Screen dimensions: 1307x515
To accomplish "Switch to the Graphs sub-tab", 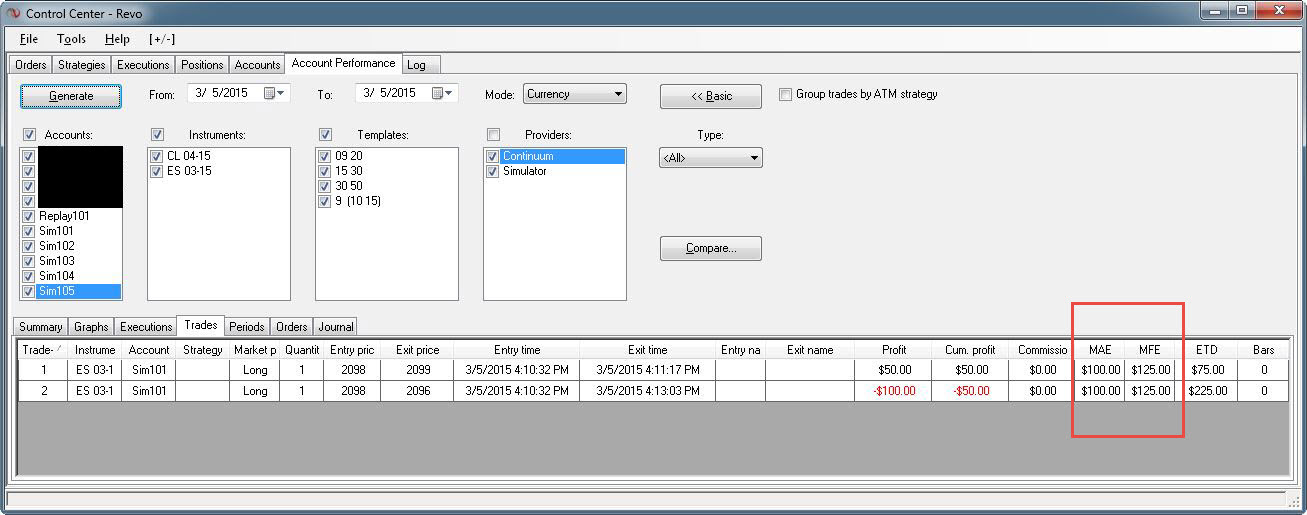I will click(91, 327).
